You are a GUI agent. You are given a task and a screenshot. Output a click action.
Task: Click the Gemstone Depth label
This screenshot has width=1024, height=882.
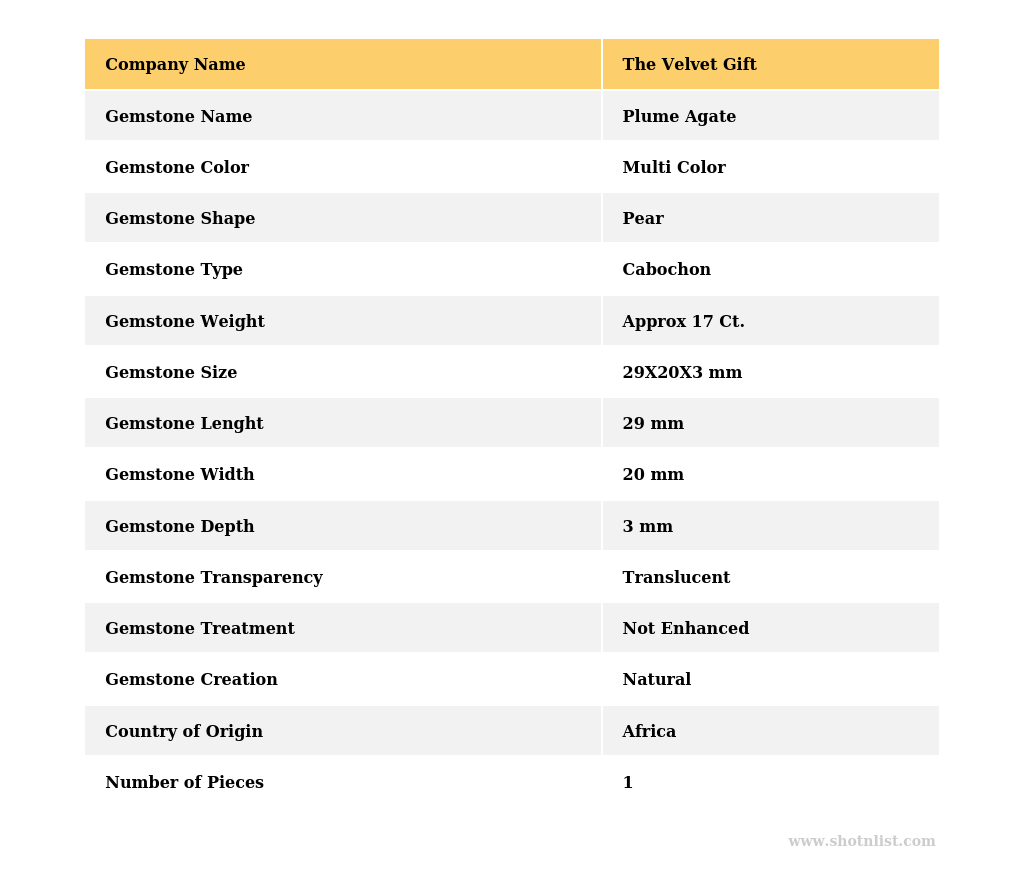[180, 527]
